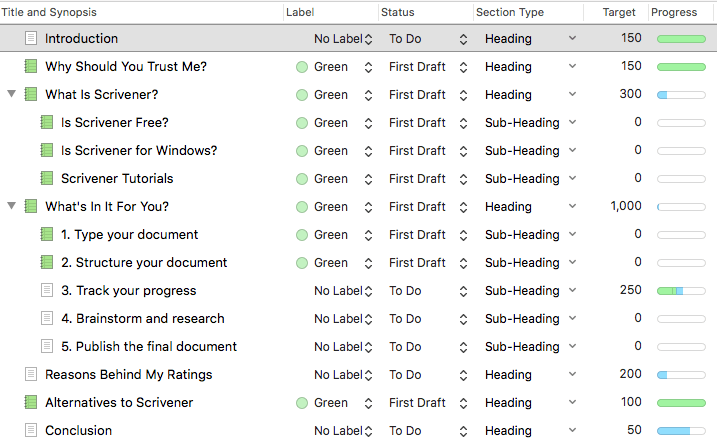Open the Status popup for Introduction
717x448 pixels.
(x=463, y=39)
